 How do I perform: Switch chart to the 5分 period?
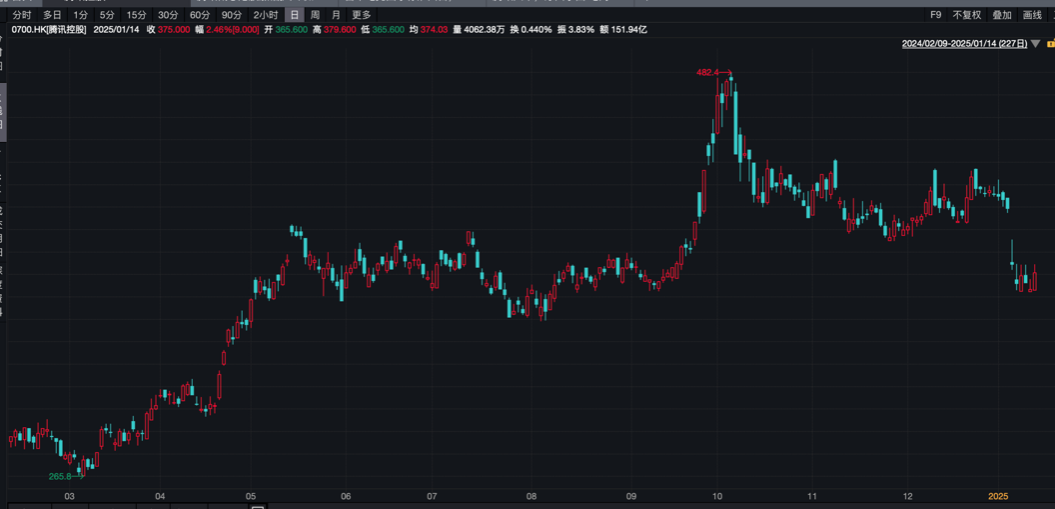(x=107, y=15)
